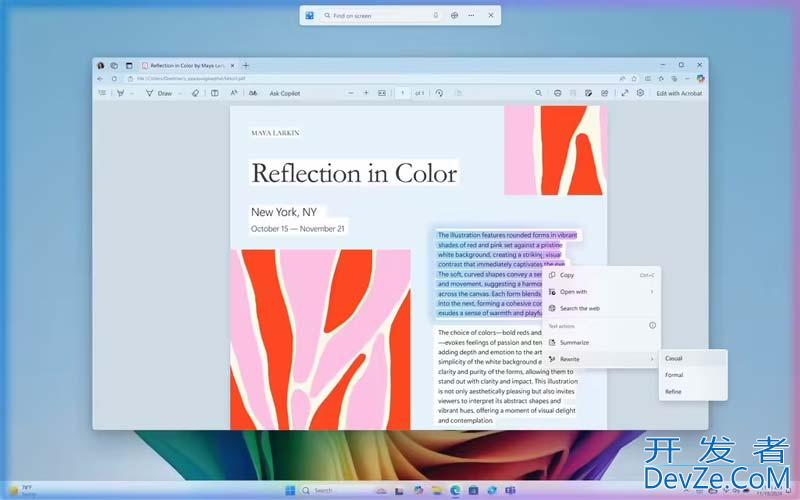Open the three-dot more options in Click to Do bar

pos(471,15)
